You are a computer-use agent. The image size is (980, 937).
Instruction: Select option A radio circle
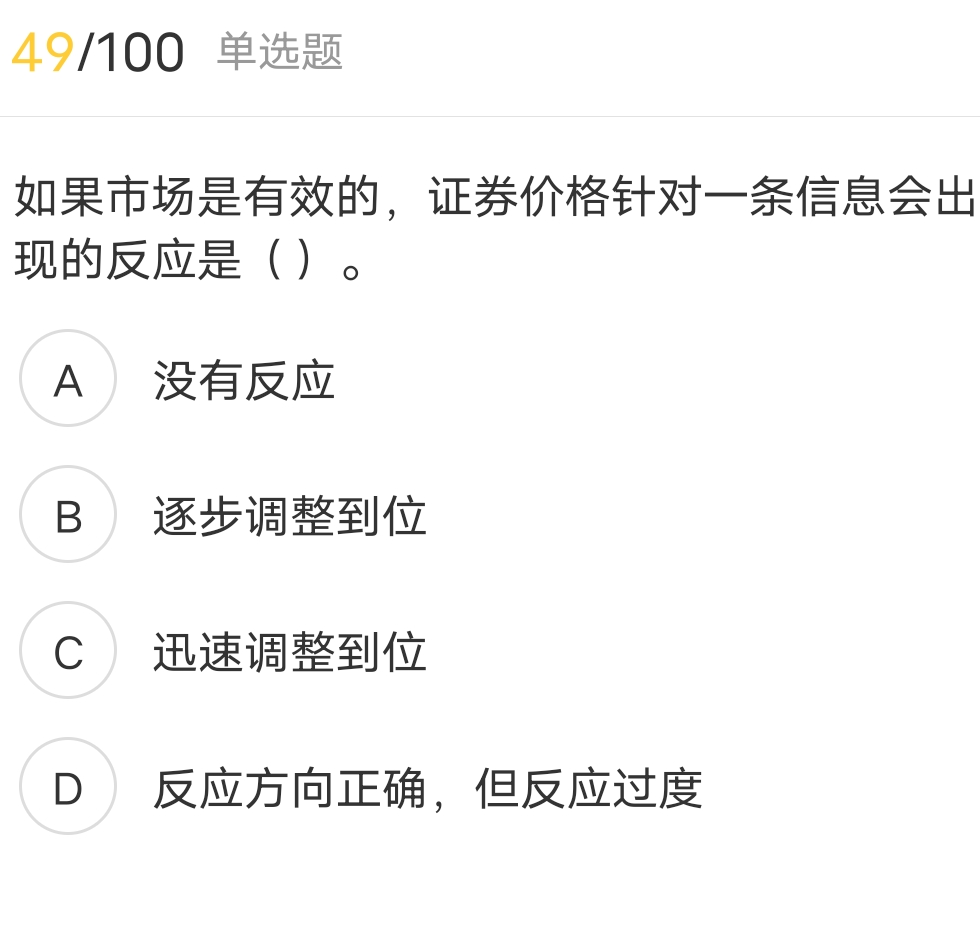click(68, 380)
